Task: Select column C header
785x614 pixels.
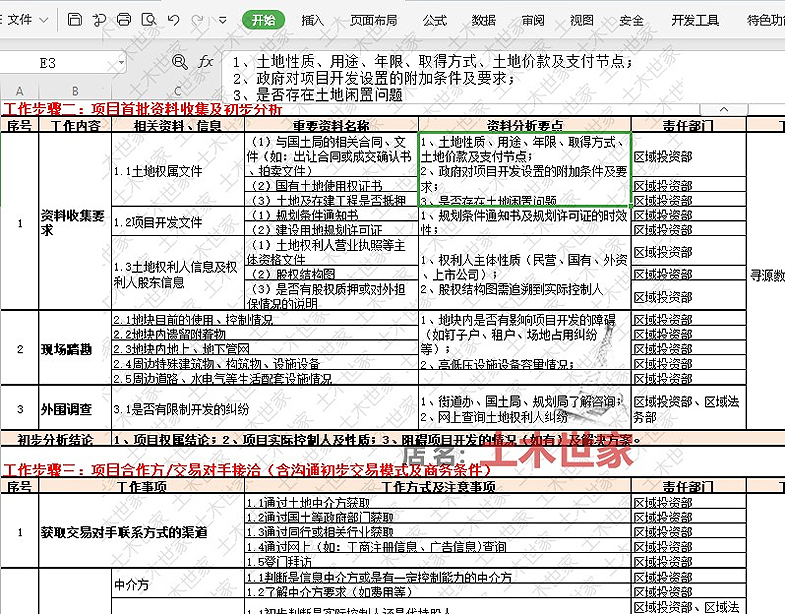Action: (x=178, y=91)
